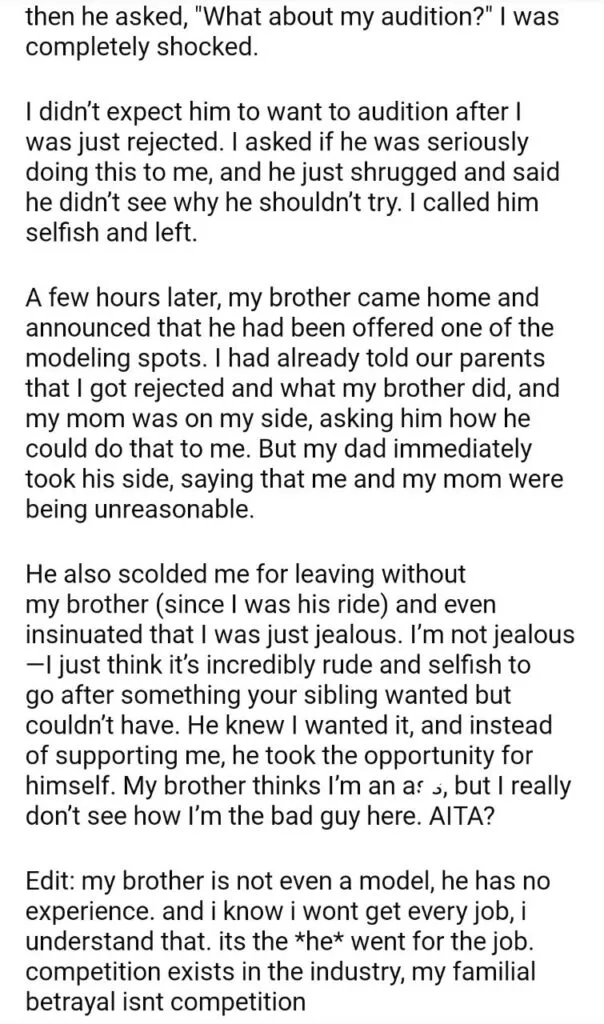Click the asterisk-emphasized word "*he*"
This screenshot has height=1024, width=604.
pyautogui.click(x=315, y=941)
